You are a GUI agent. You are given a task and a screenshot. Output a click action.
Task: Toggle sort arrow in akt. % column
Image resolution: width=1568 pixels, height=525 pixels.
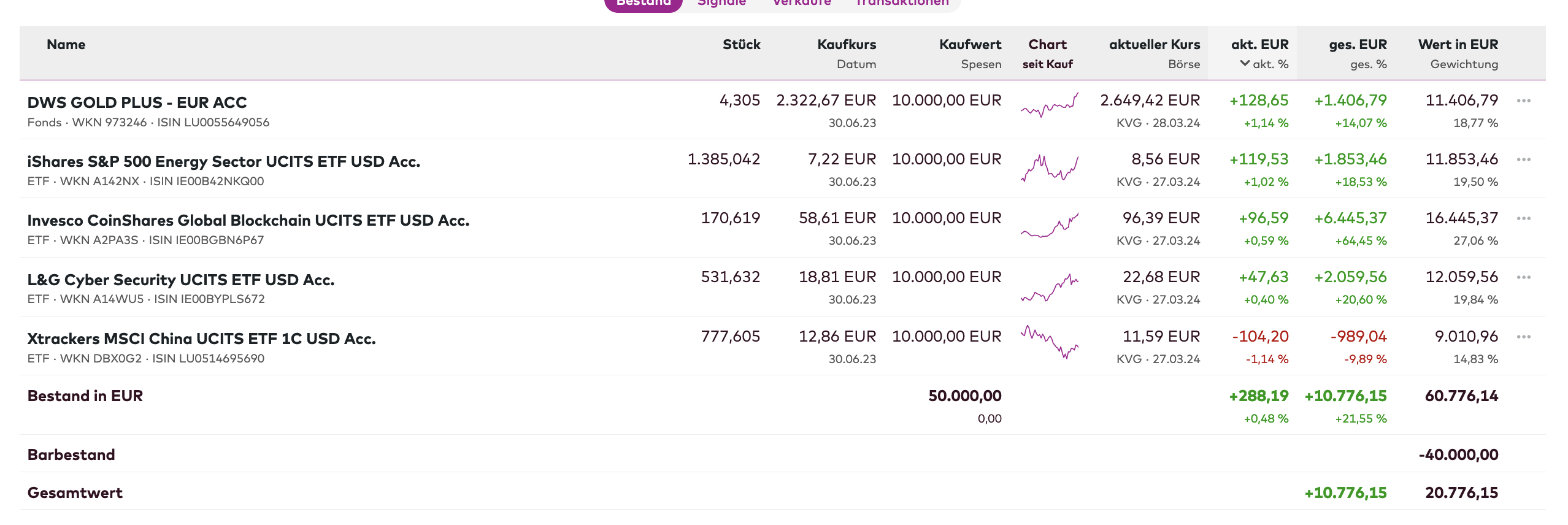click(x=1245, y=63)
